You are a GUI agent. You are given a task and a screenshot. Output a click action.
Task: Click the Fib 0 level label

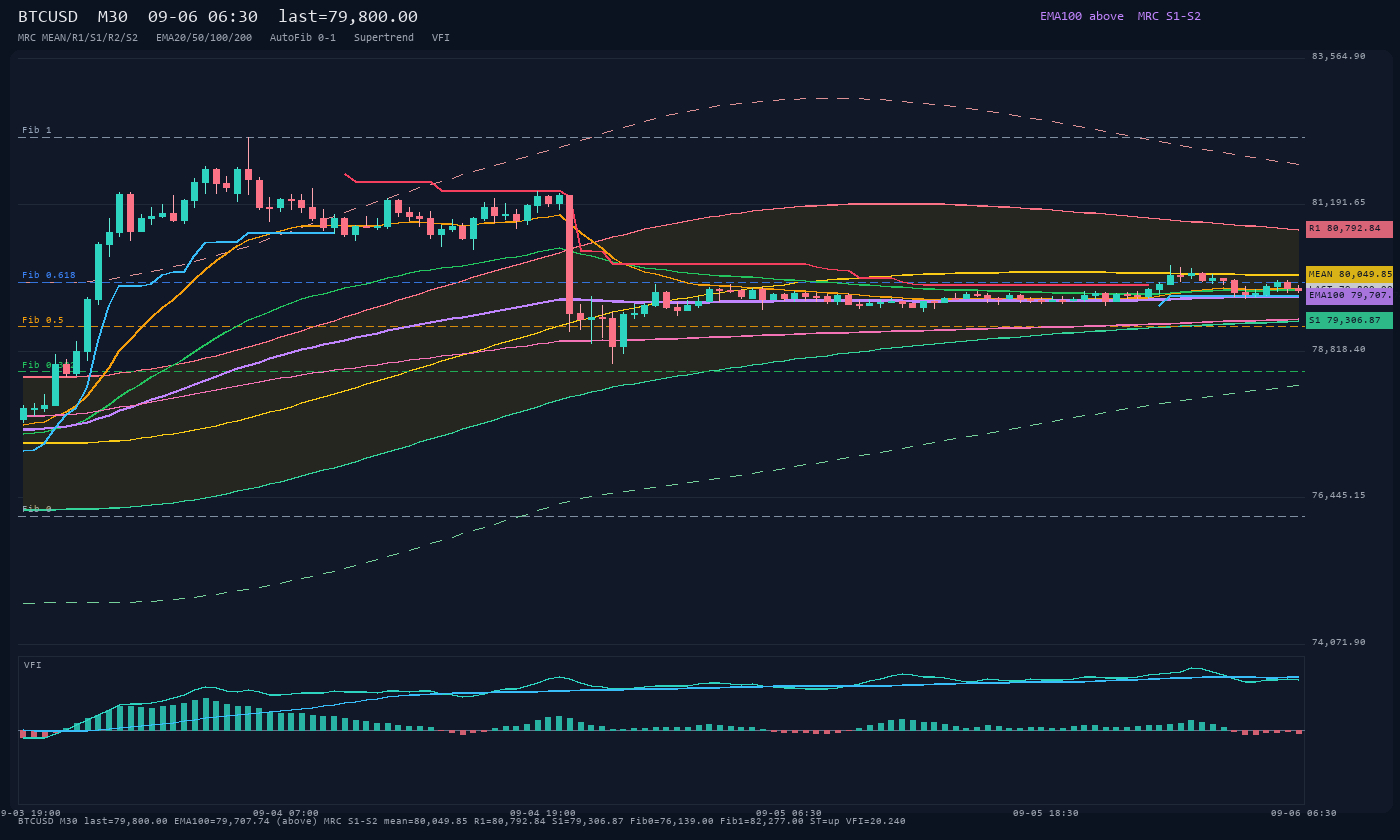(37, 509)
